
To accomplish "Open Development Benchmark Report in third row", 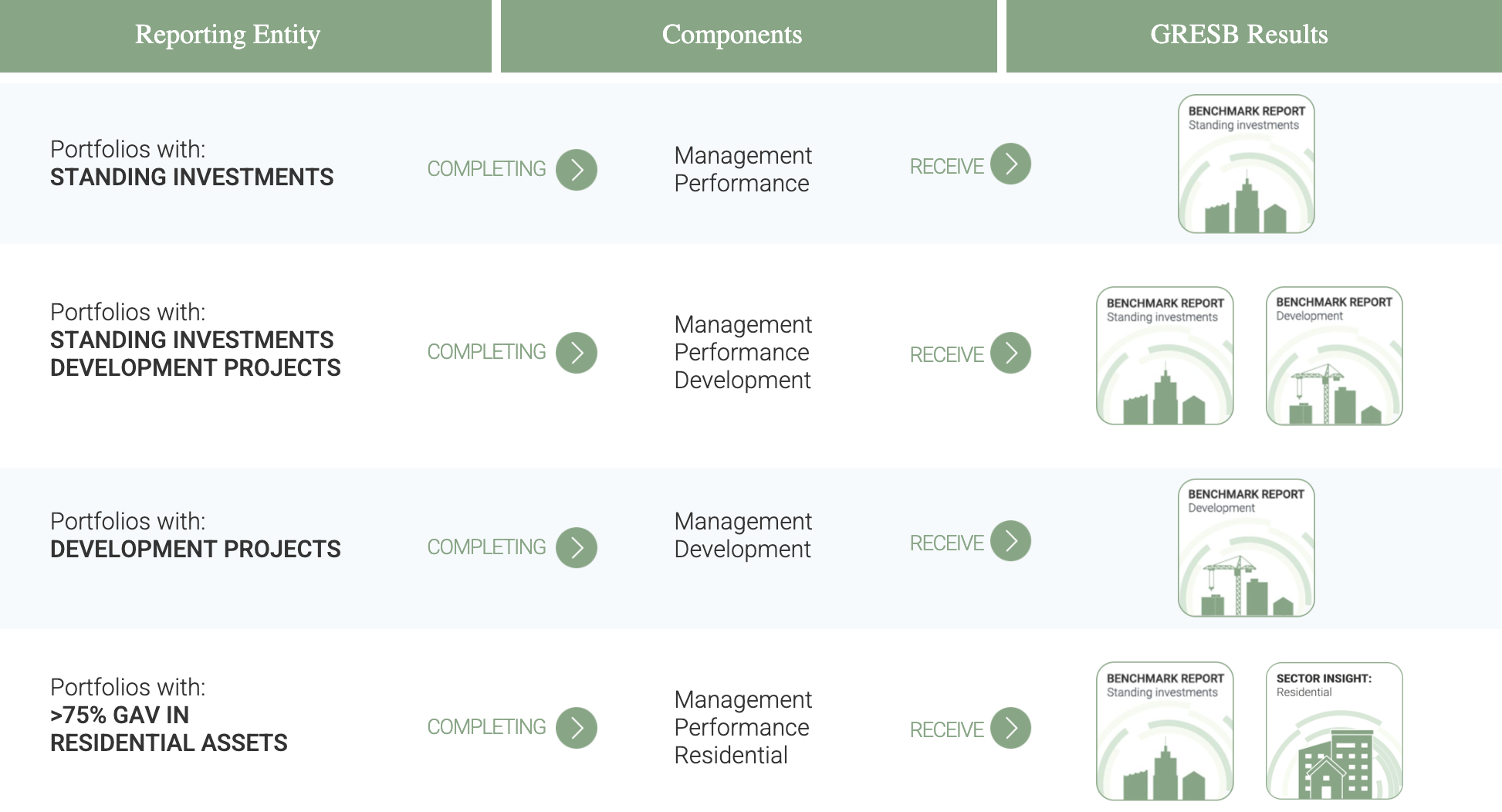I will click(1246, 548).
